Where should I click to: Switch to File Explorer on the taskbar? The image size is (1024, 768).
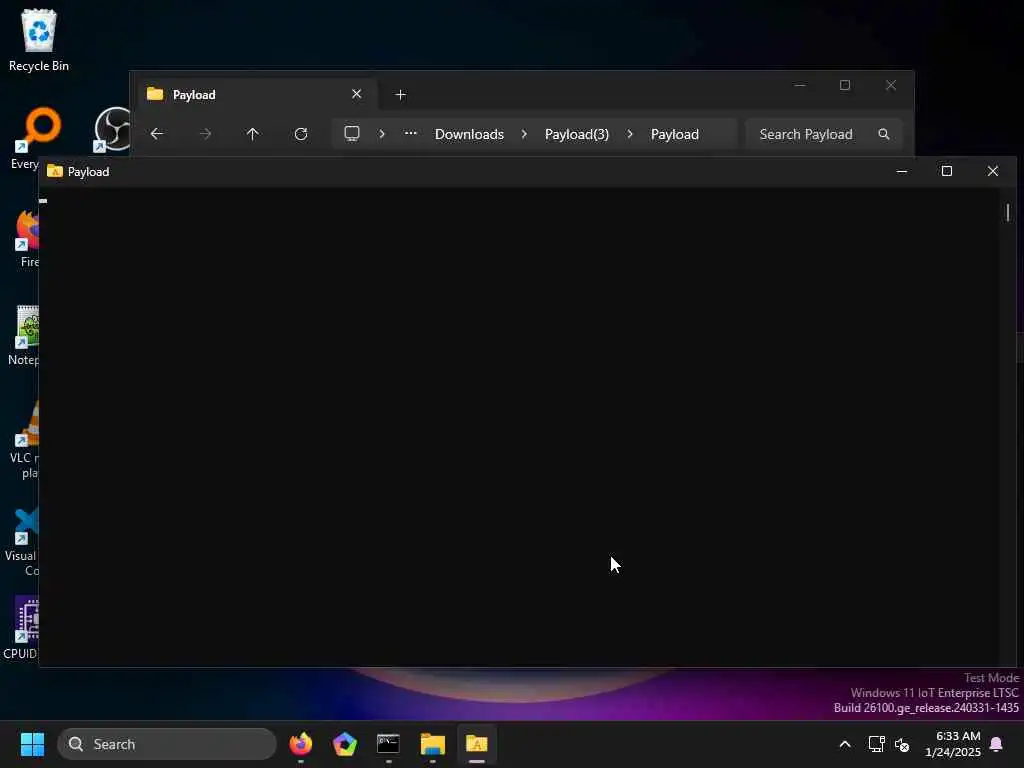click(432, 744)
